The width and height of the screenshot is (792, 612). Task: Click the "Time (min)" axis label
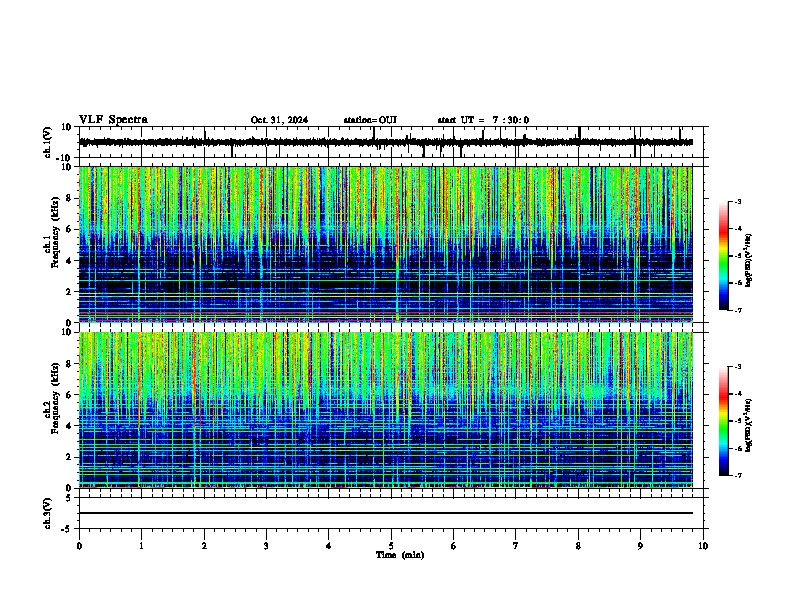coord(400,555)
